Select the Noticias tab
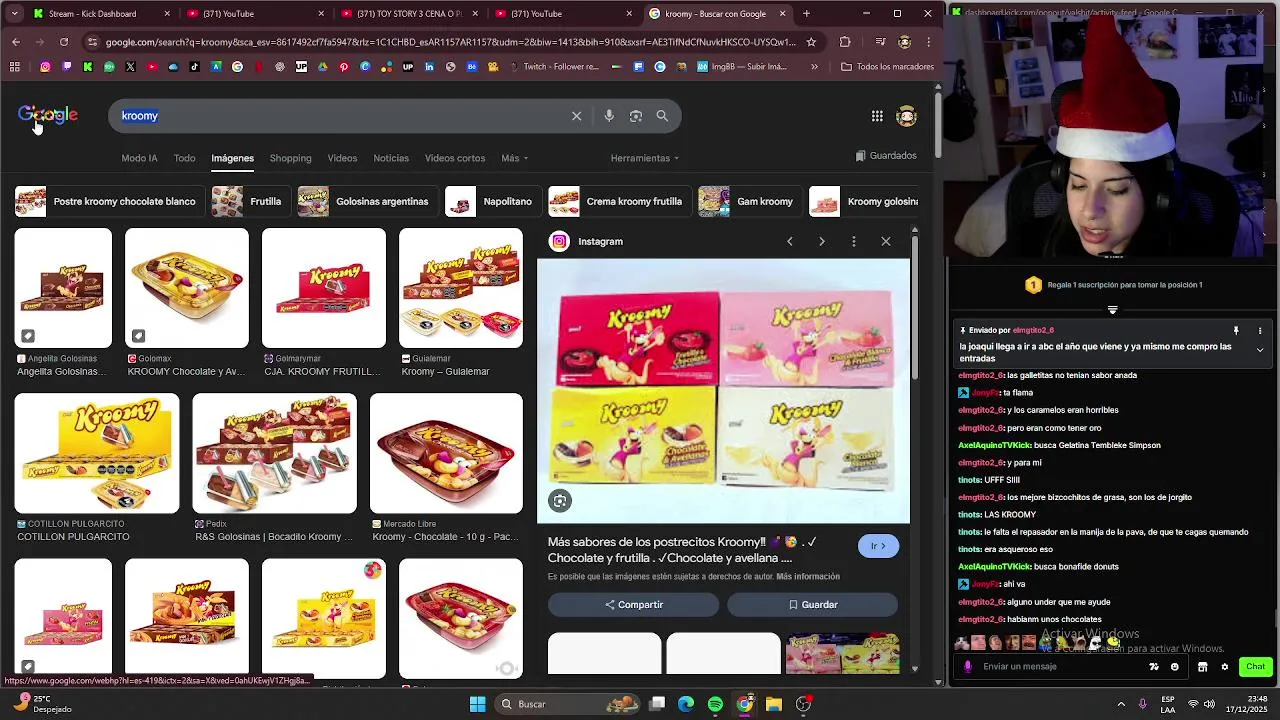This screenshot has width=1280, height=720. [391, 158]
